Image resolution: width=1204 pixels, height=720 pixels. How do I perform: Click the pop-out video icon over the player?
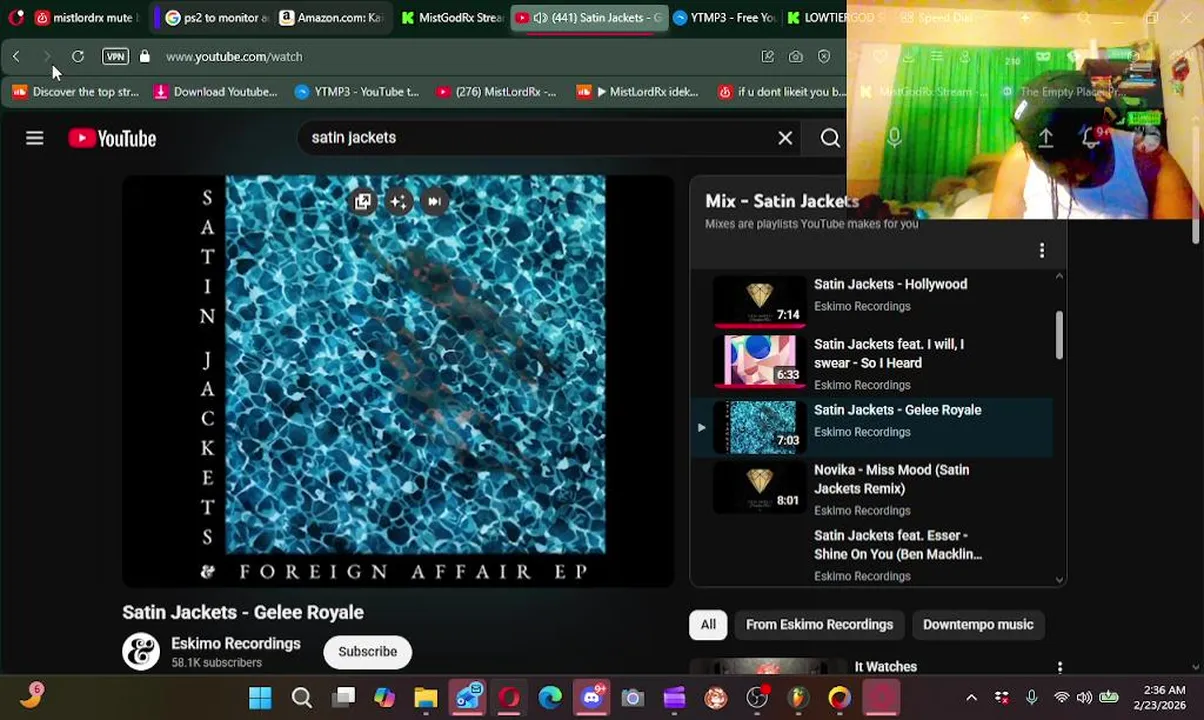click(363, 202)
